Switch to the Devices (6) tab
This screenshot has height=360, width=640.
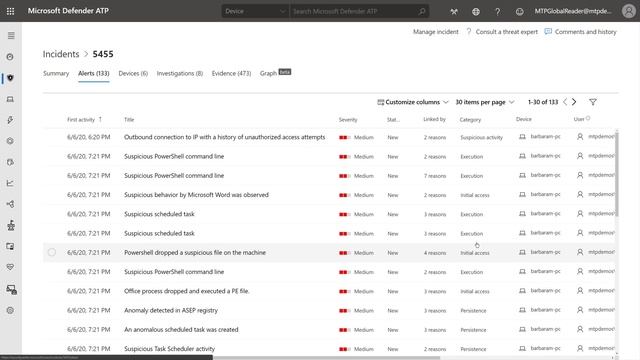133,73
